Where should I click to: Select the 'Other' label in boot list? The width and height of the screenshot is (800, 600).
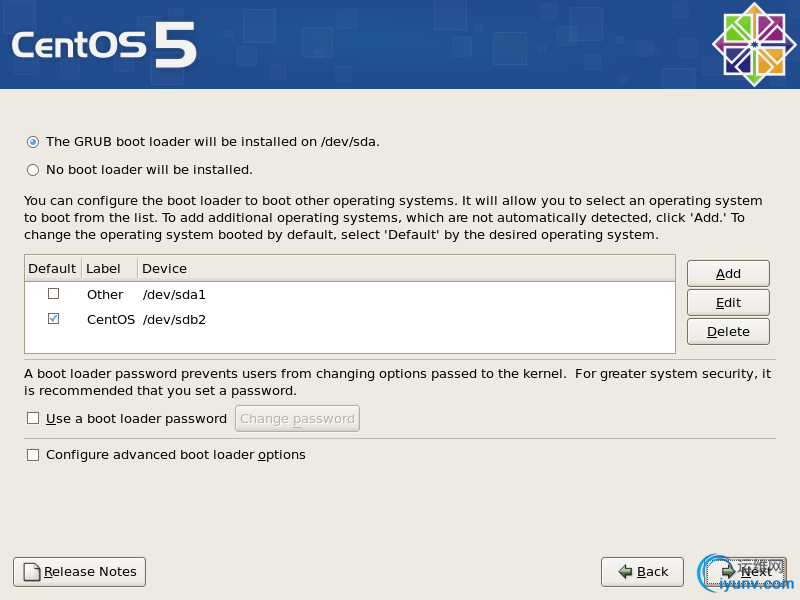105,294
